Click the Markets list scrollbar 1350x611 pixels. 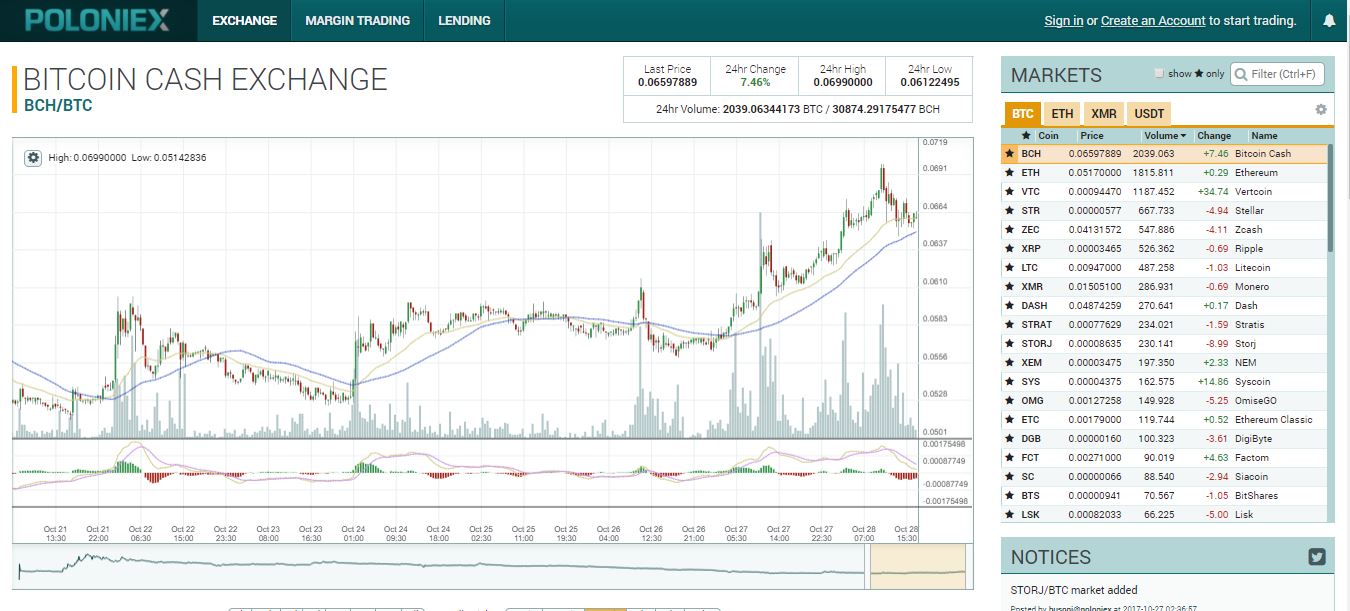click(x=1330, y=198)
